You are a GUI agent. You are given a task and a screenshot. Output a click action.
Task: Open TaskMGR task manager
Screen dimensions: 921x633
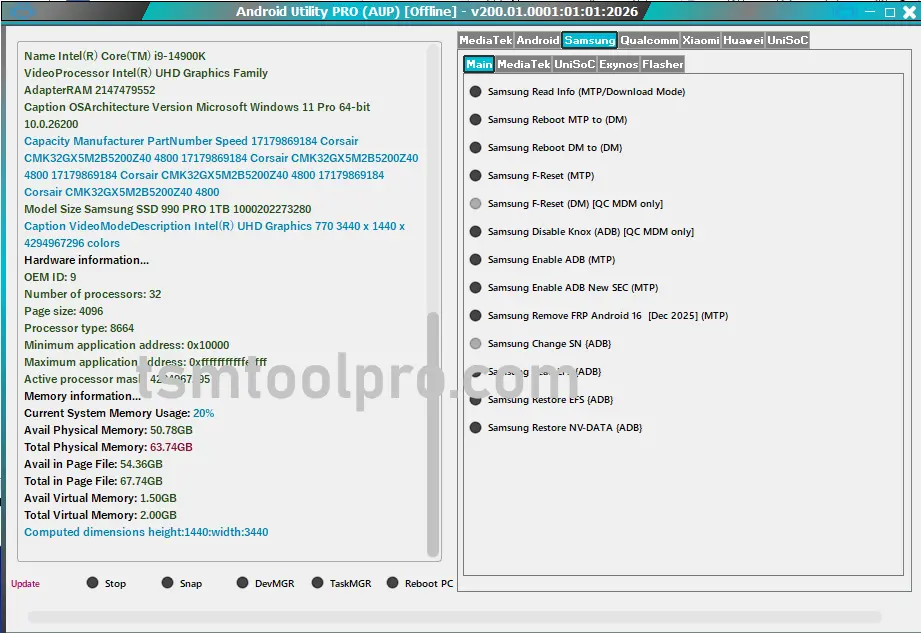(x=342, y=583)
